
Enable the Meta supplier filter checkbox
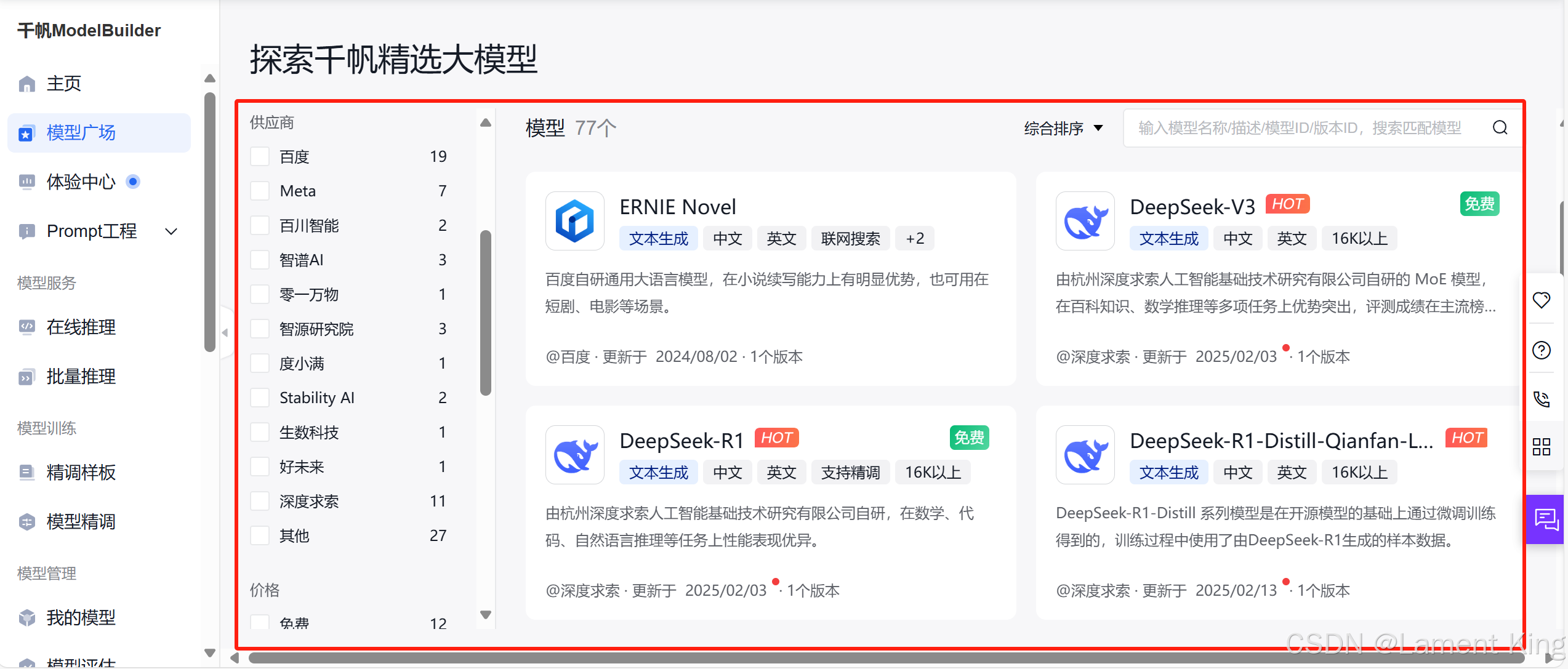click(x=260, y=191)
